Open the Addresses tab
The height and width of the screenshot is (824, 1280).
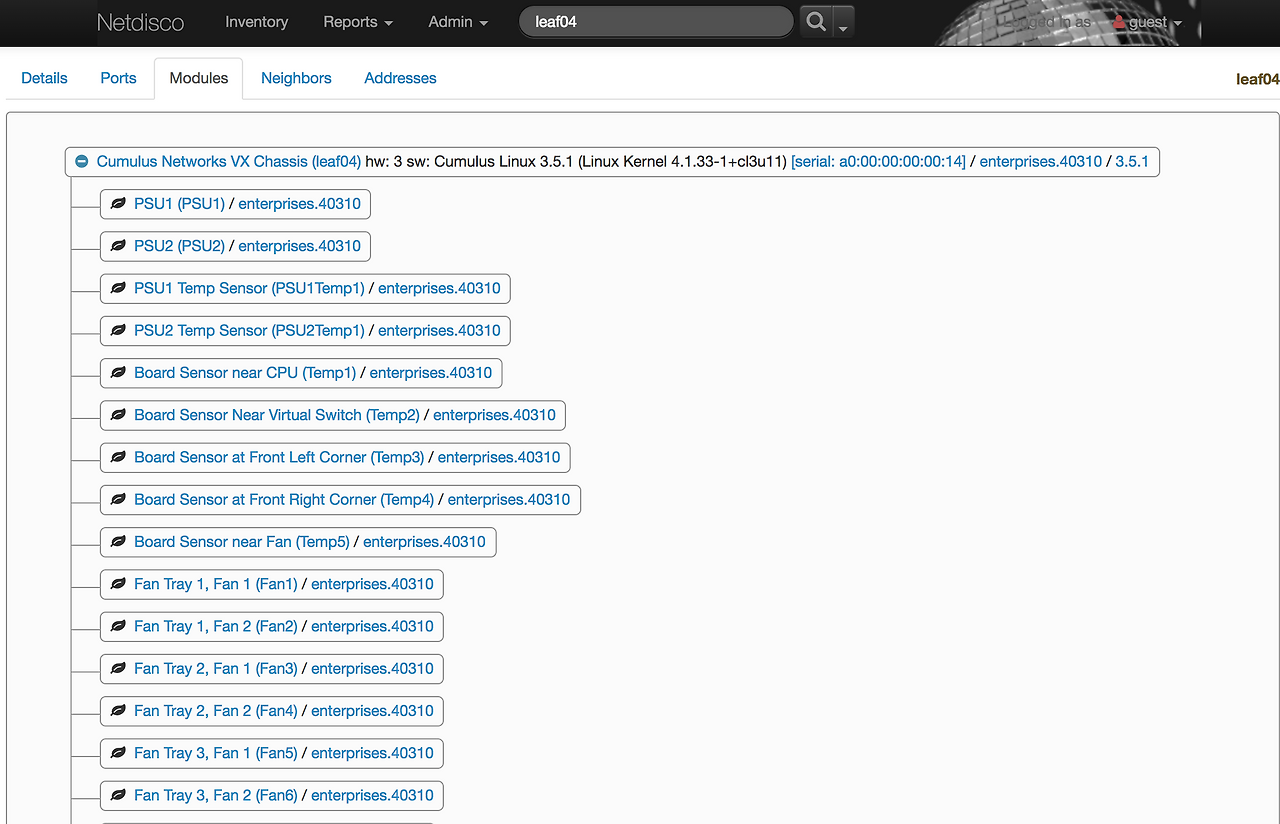[400, 78]
